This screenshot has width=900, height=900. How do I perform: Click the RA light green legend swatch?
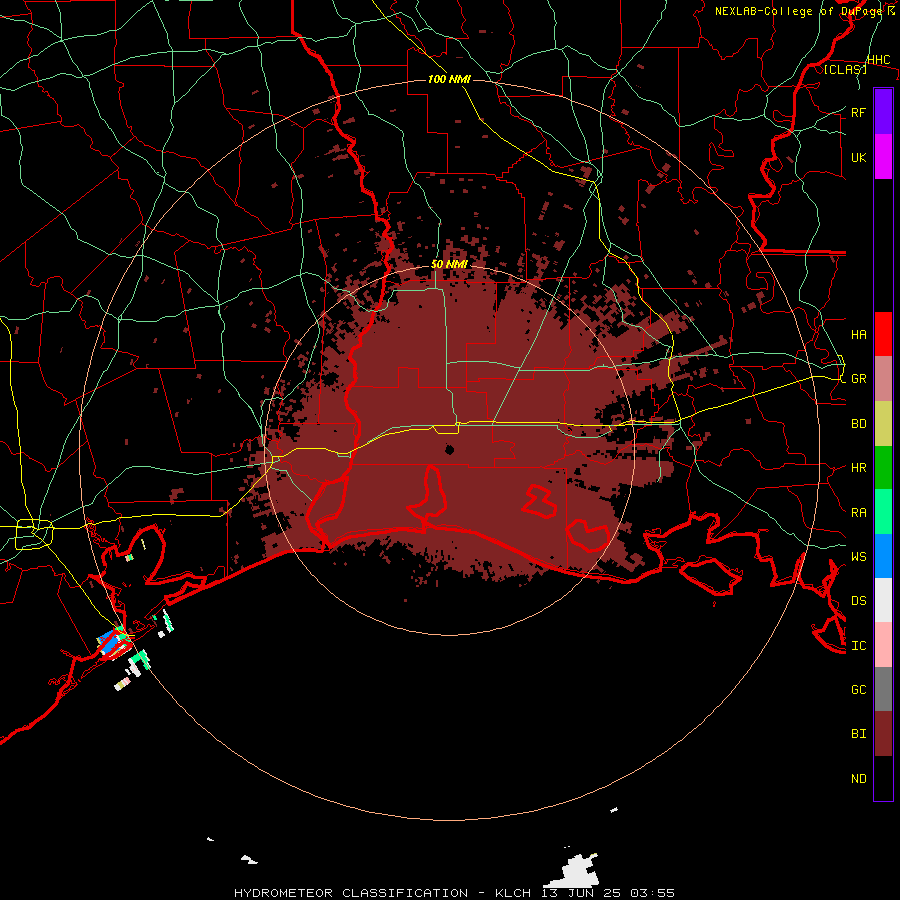pos(883,512)
